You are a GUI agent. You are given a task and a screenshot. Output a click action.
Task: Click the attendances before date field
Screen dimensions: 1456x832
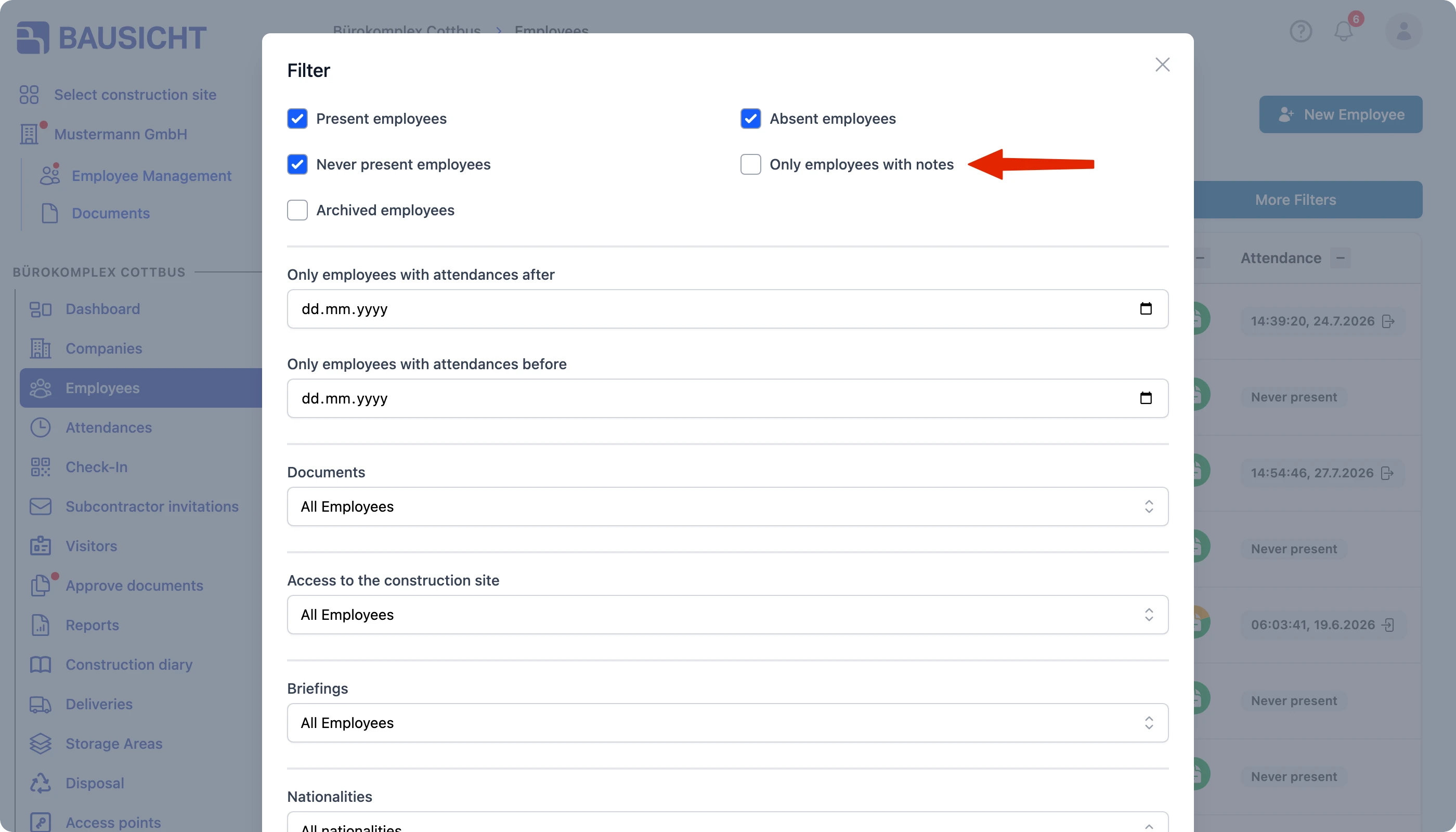click(x=727, y=398)
